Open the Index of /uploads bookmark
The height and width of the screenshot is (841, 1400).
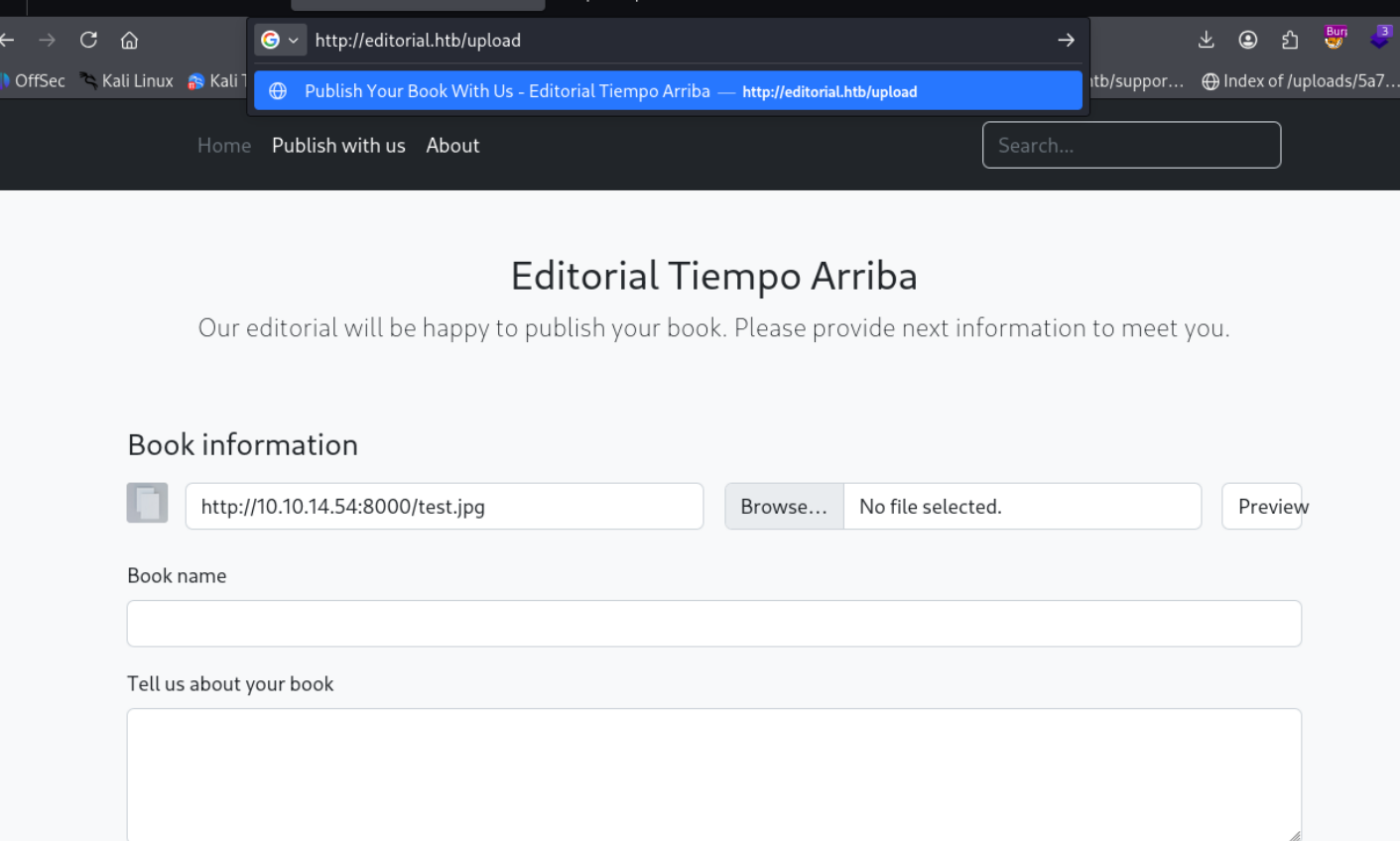click(x=1300, y=81)
